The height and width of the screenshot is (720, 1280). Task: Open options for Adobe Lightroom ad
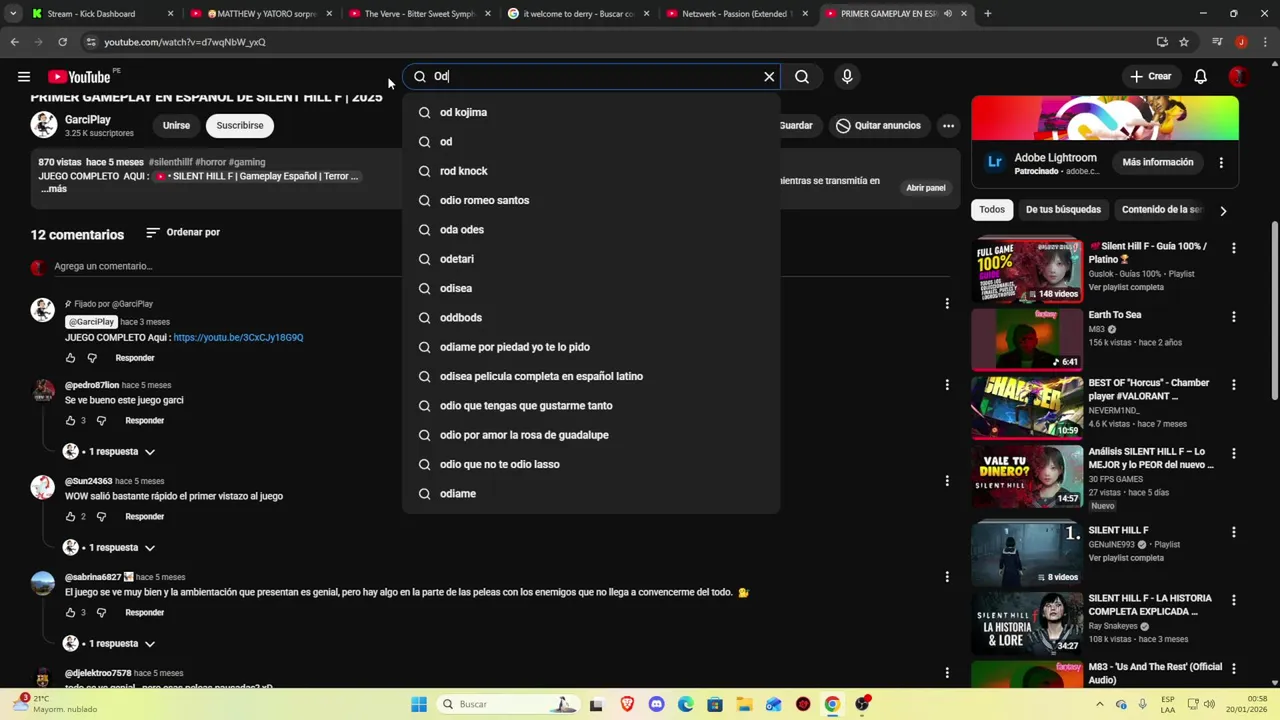1221,162
